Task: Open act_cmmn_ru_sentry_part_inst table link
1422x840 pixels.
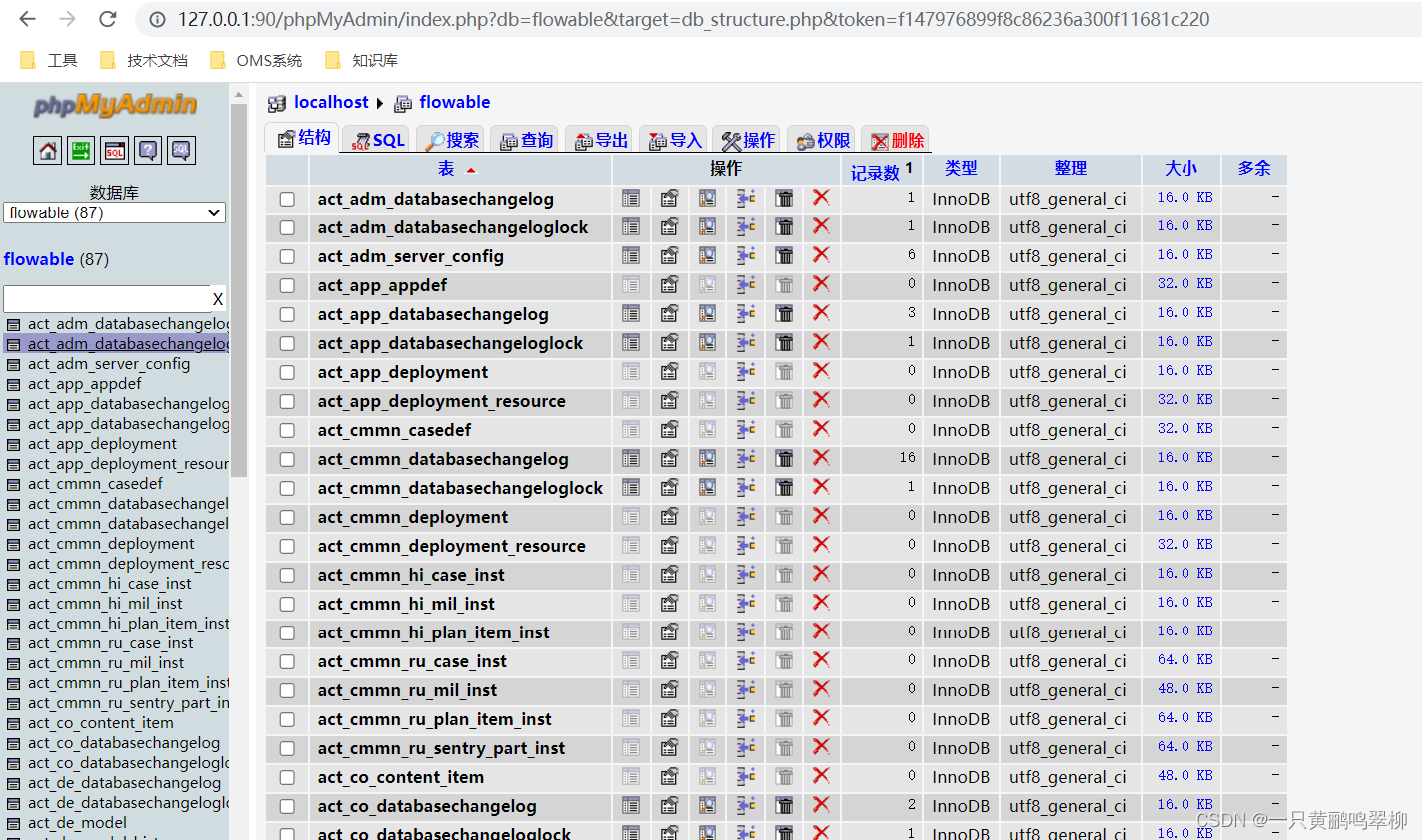Action: click(x=441, y=748)
